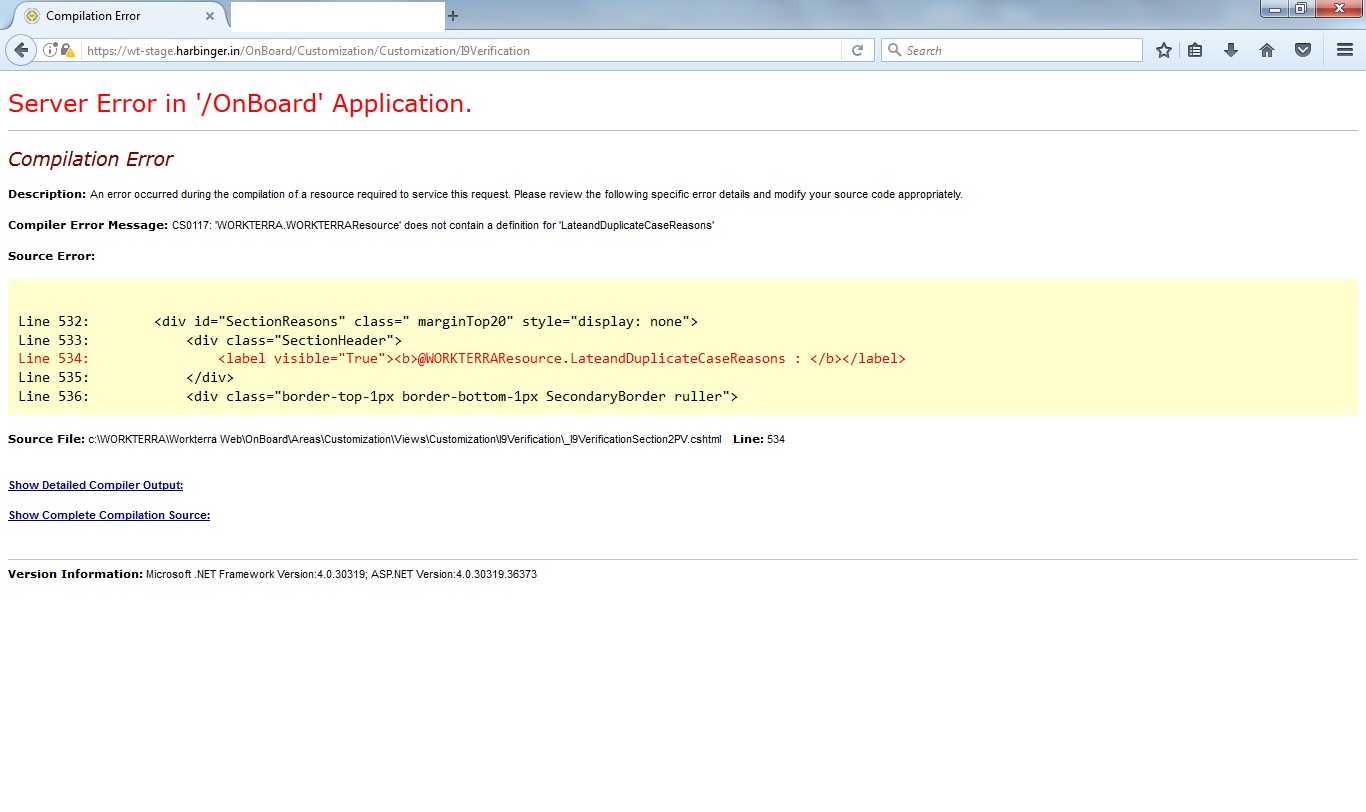Screen dimensions: 1366x812
Task: Open the Downloads arrow icon
Action: pyautogui.click(x=1231, y=50)
